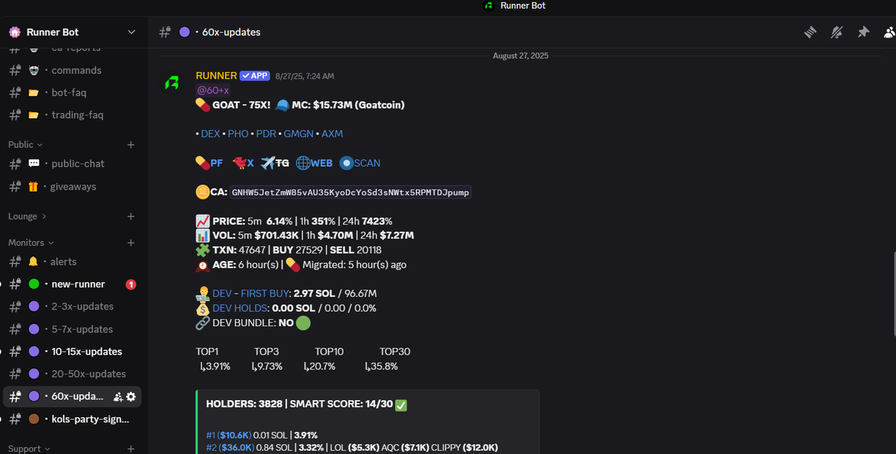Open the 10-15x-updates channel
The width and height of the screenshot is (896, 454).
click(x=85, y=352)
